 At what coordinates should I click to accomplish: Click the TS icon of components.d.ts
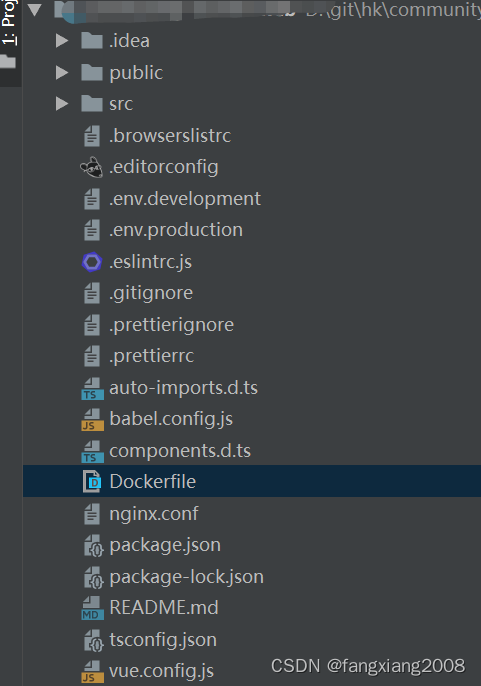pyautogui.click(x=92, y=451)
